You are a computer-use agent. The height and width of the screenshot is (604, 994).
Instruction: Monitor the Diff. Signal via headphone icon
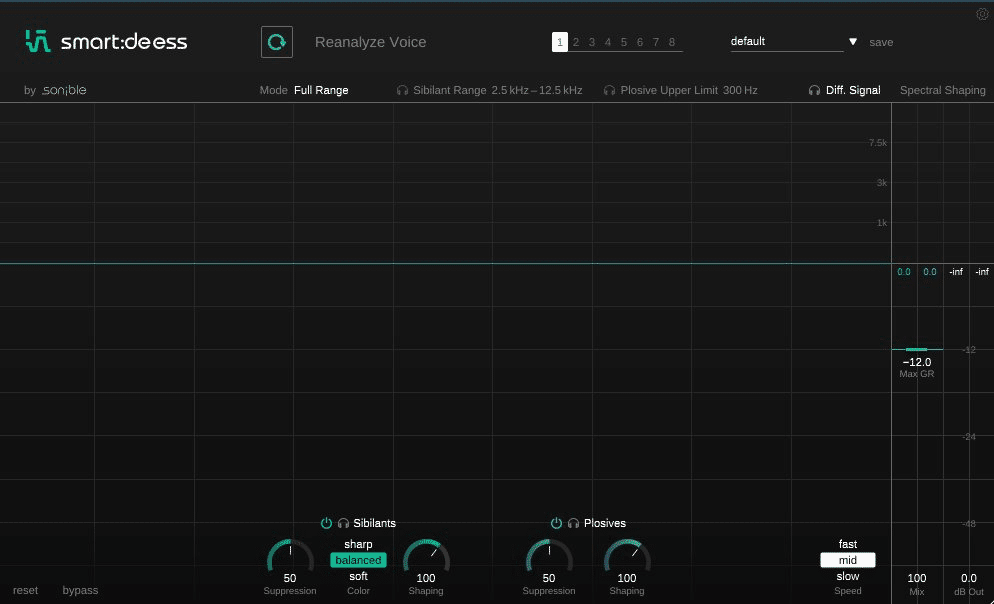[814, 89]
